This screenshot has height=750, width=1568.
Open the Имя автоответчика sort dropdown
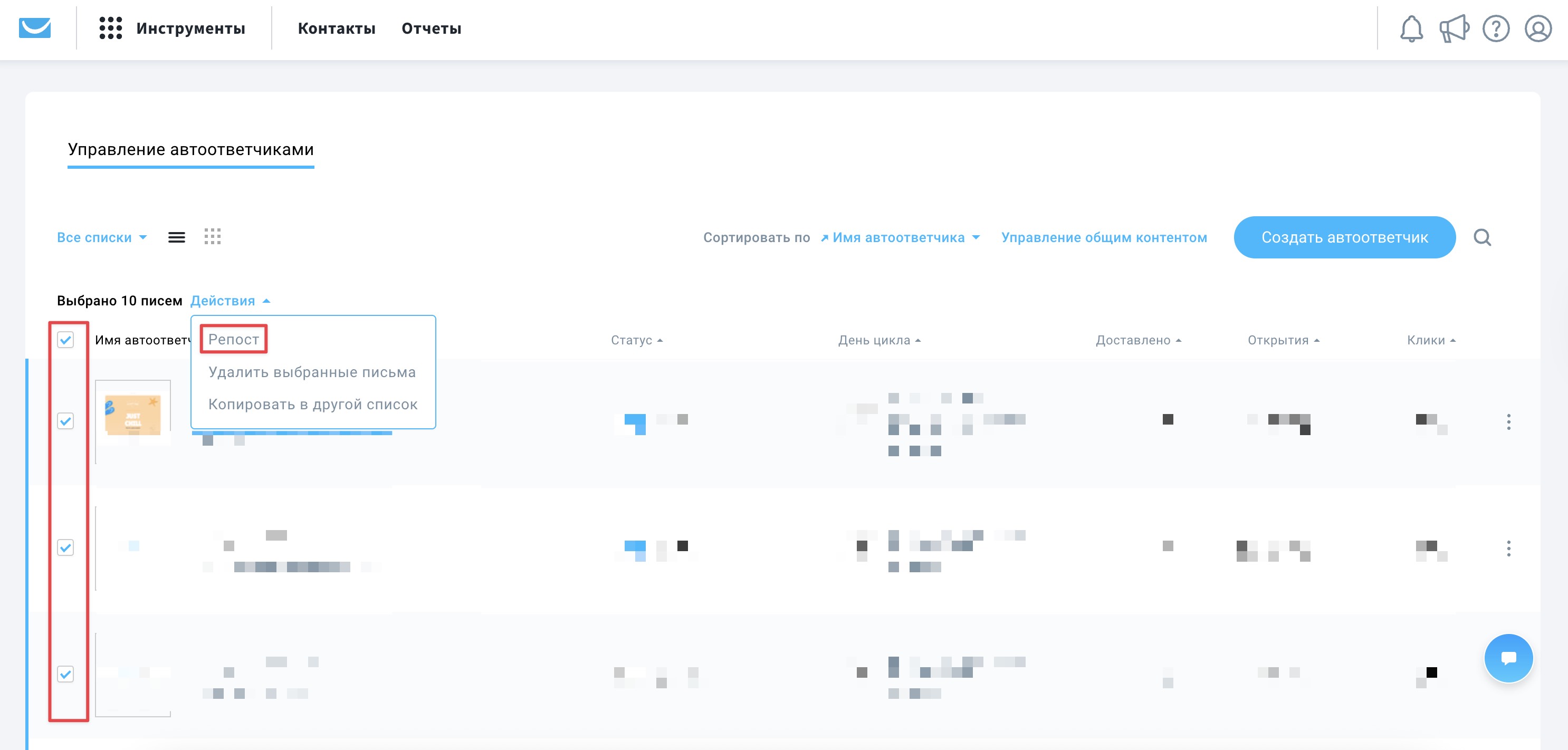[x=900, y=237]
